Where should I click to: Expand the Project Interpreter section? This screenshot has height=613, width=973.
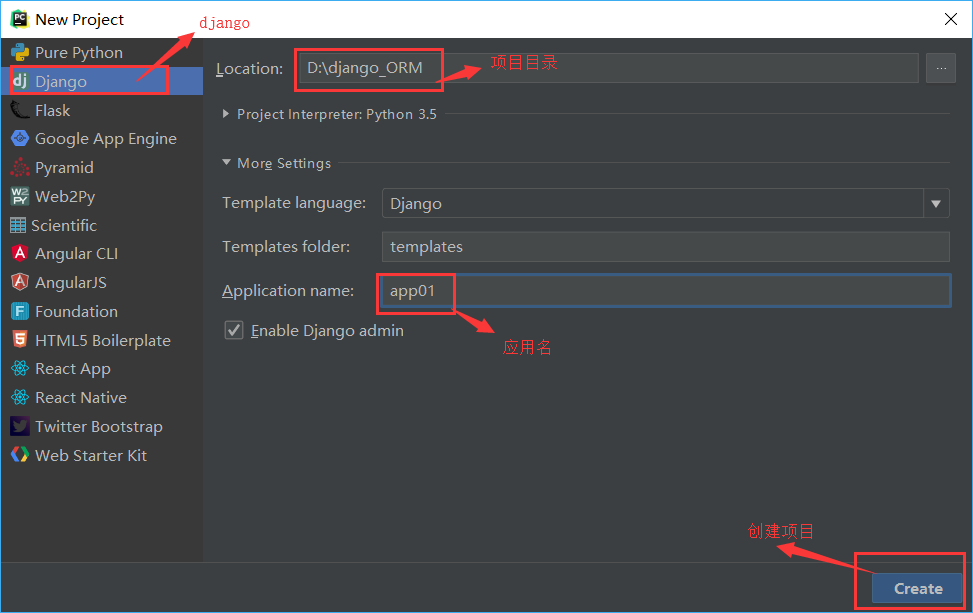point(226,114)
